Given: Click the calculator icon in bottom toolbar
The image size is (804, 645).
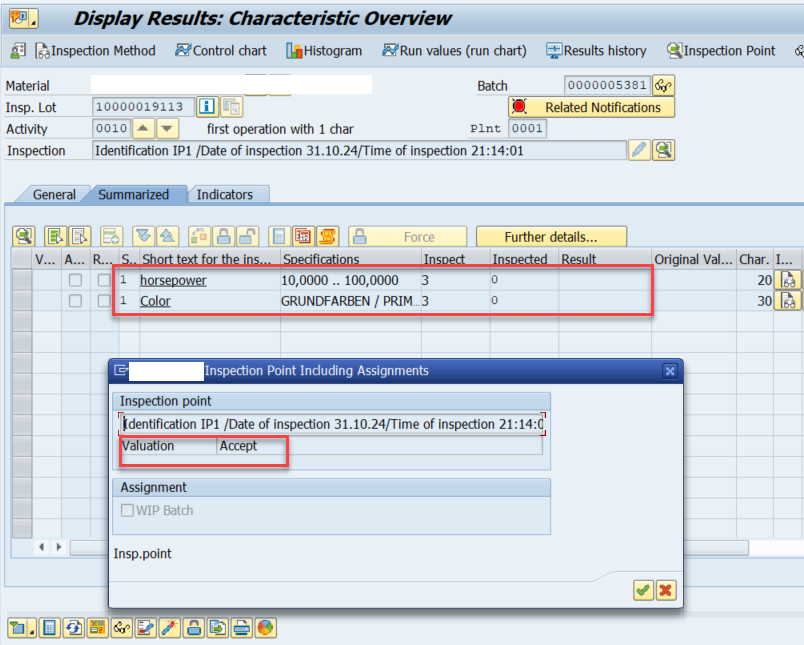Looking at the screenshot, I should pos(49,628).
